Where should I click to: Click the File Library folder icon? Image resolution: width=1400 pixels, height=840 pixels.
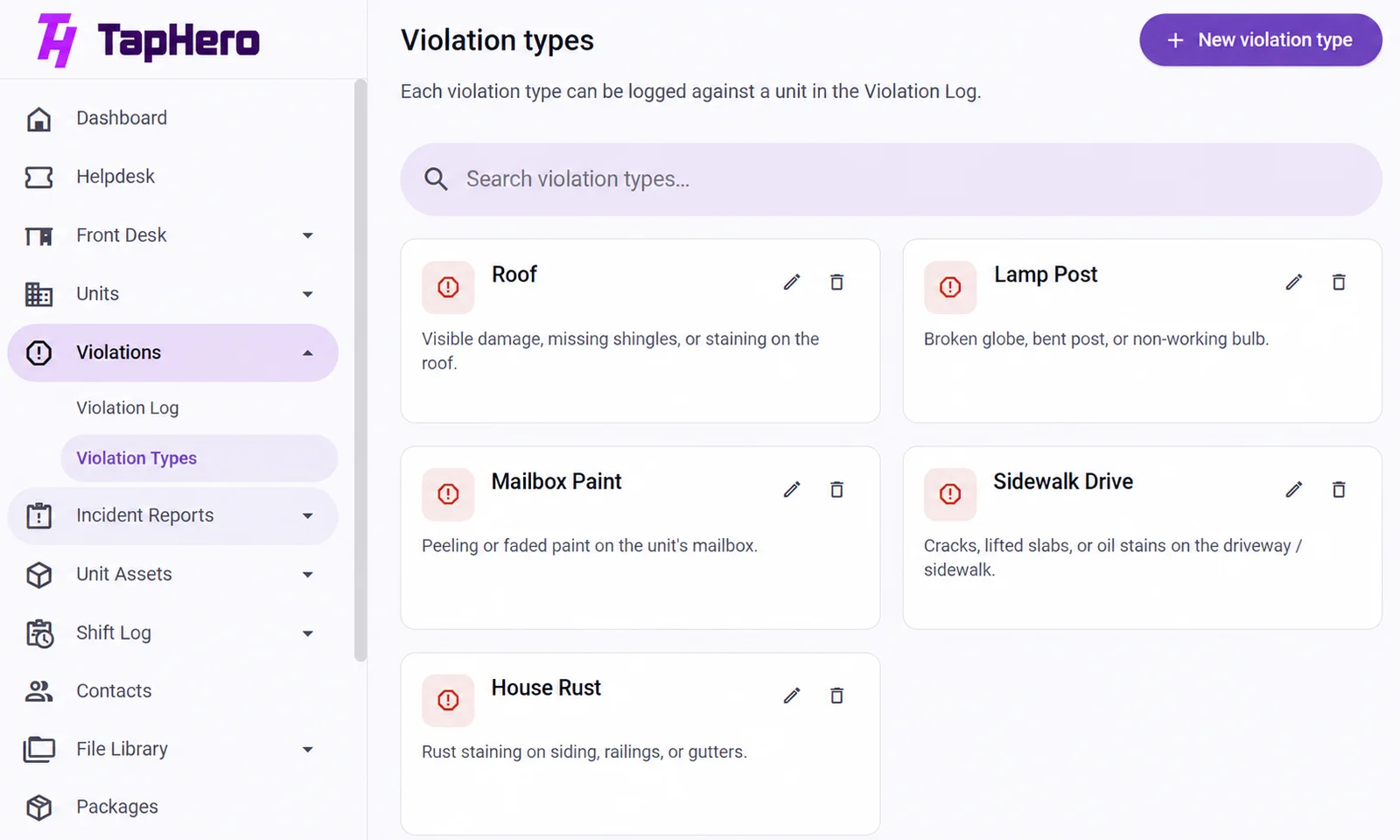[x=38, y=750]
